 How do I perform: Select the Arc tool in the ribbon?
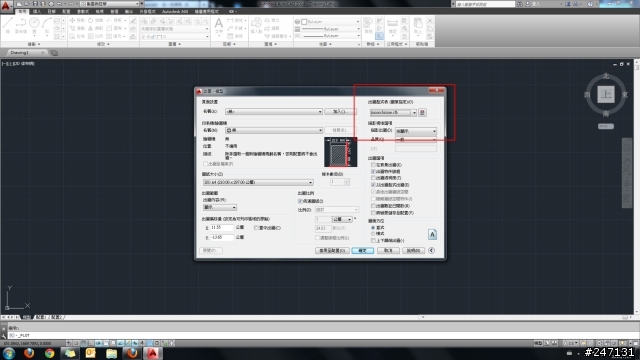point(47,24)
